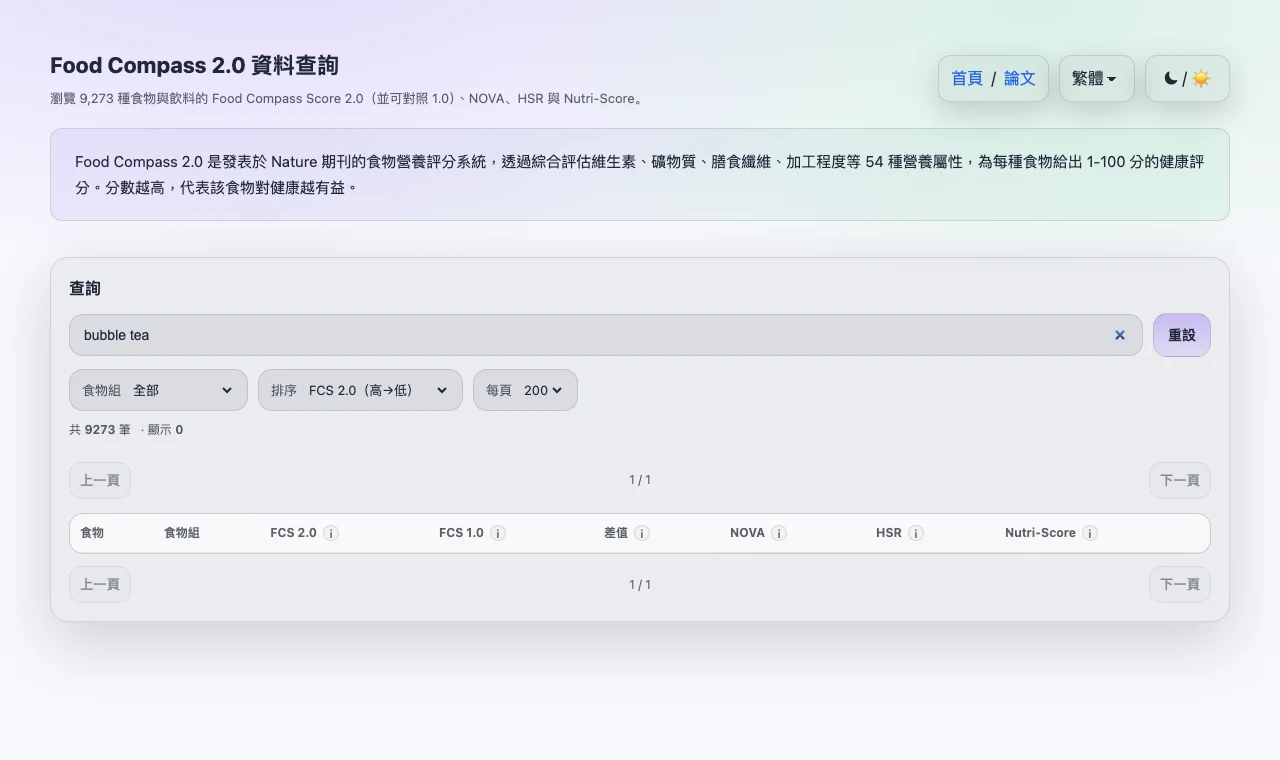Image resolution: width=1280 pixels, height=760 pixels.
Task: Click the Nutri-Score column header text
Action: (1040, 533)
